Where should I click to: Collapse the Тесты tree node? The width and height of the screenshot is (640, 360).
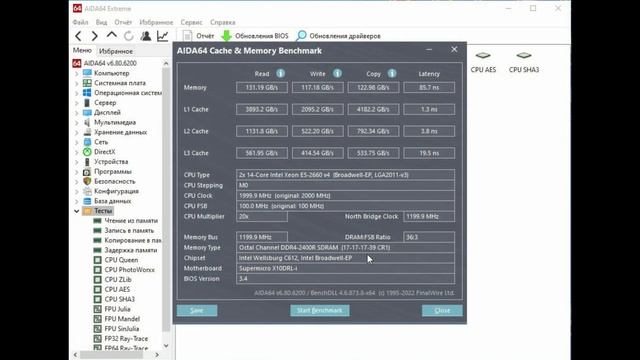click(77, 211)
